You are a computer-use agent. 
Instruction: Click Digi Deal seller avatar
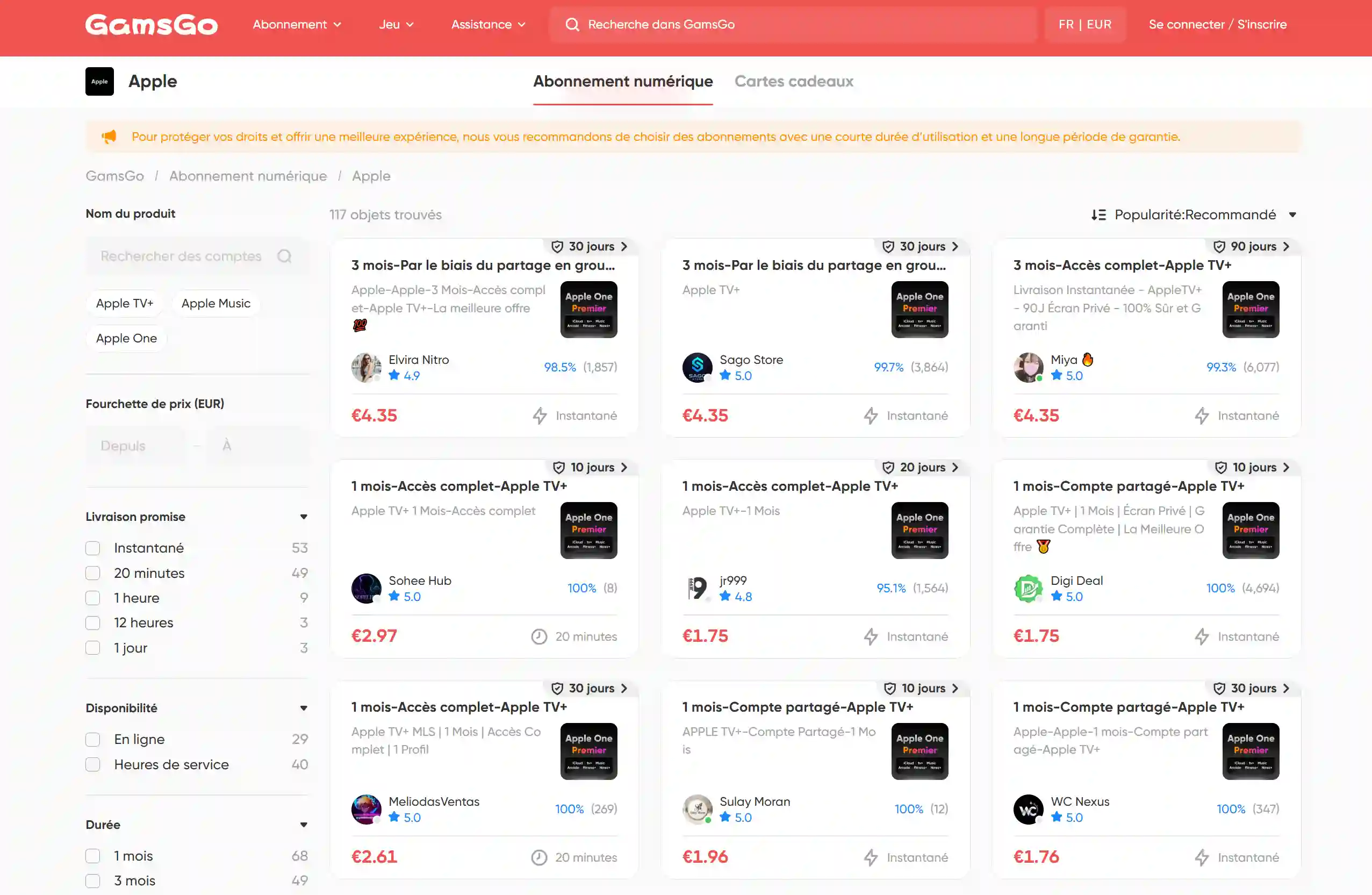(x=1029, y=588)
